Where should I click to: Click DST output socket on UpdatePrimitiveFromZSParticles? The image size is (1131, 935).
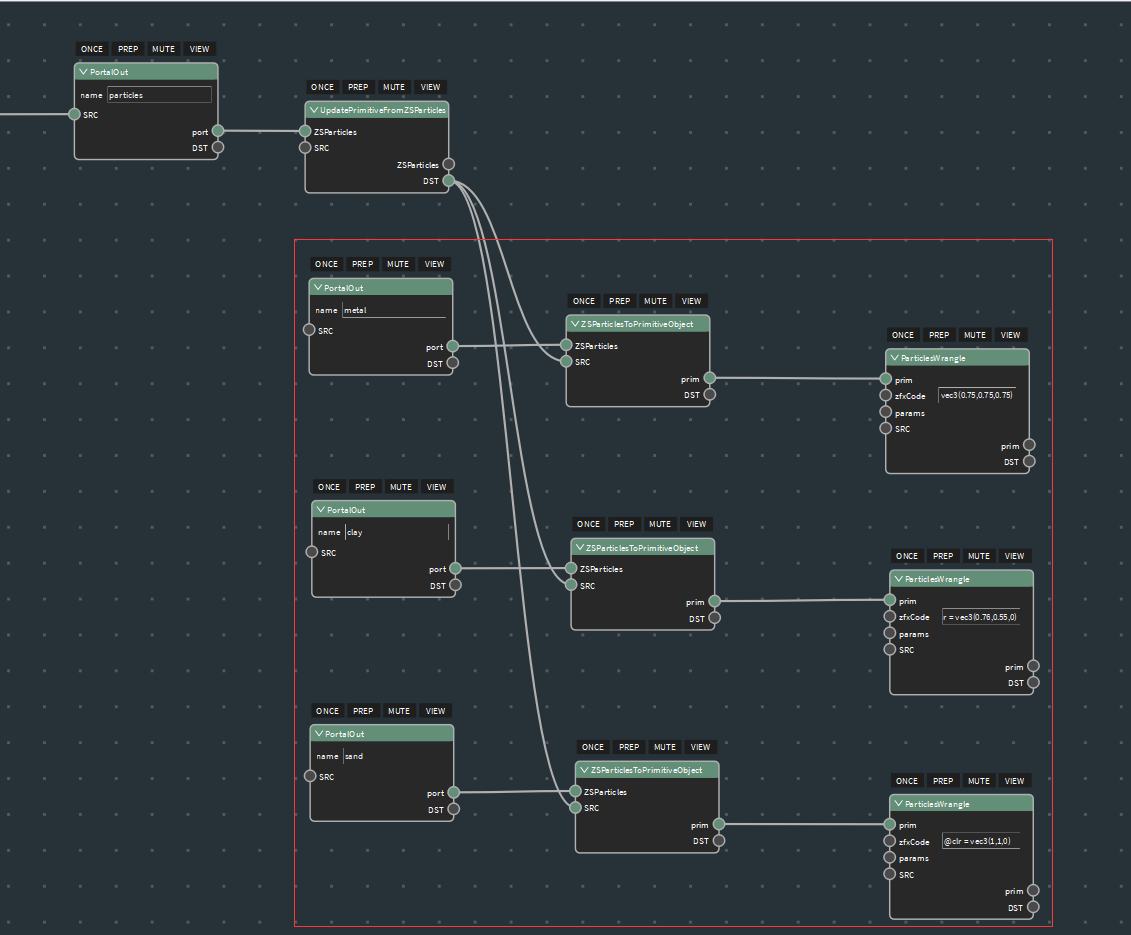click(x=449, y=180)
